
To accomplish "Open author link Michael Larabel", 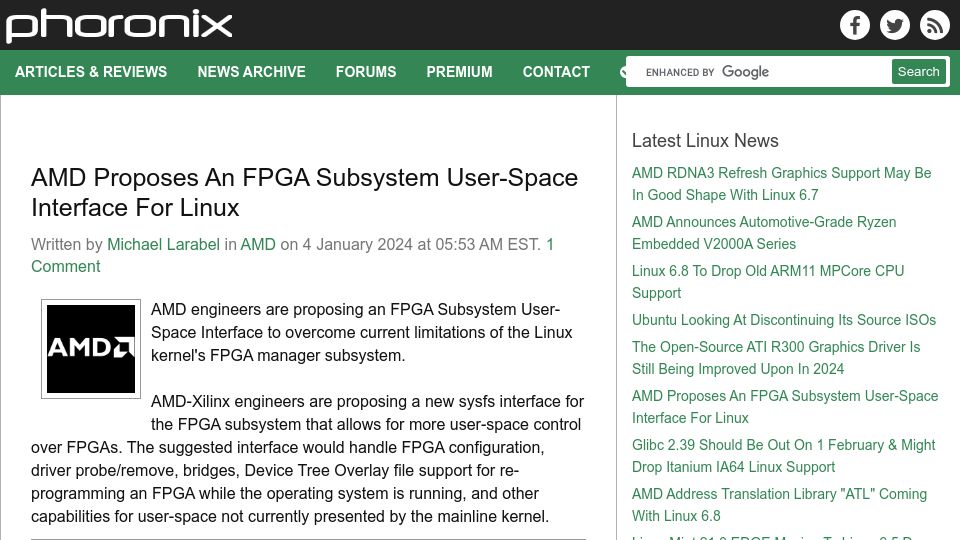I will 163,244.
